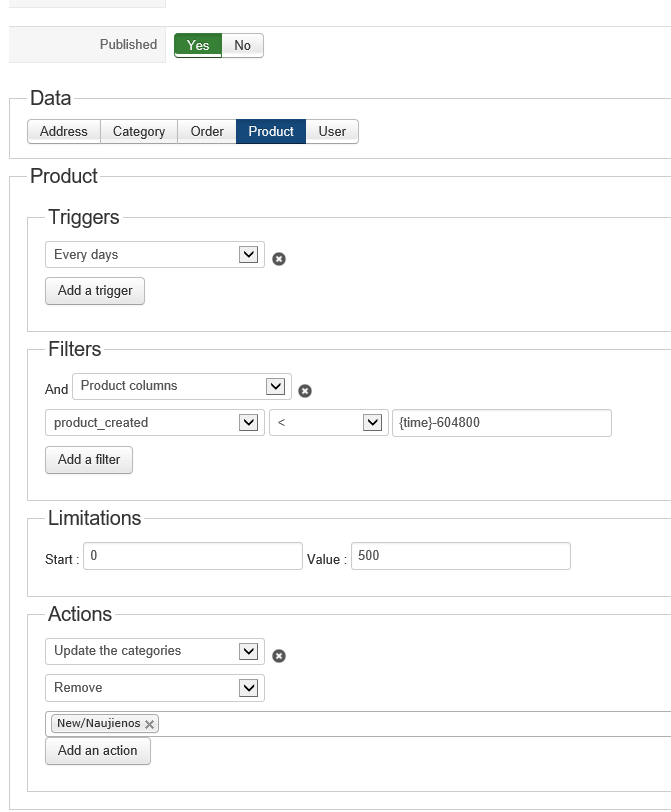Viewport: 671px width, 812px height.
Task: Change the less-than operator dropdown
Action: click(327, 423)
